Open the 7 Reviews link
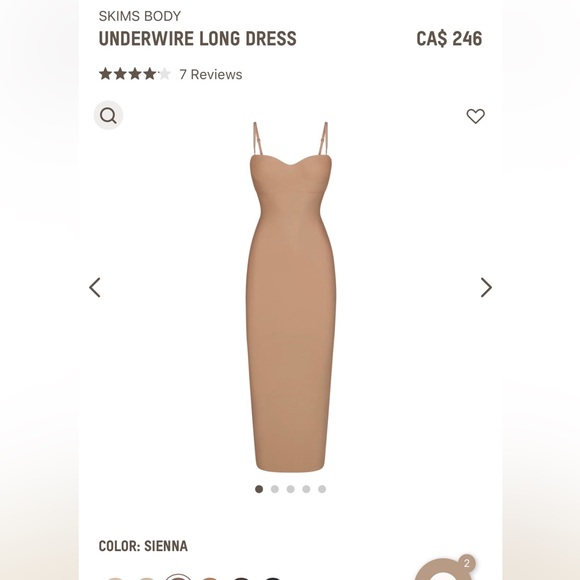Image resolution: width=580 pixels, height=580 pixels. tap(211, 74)
